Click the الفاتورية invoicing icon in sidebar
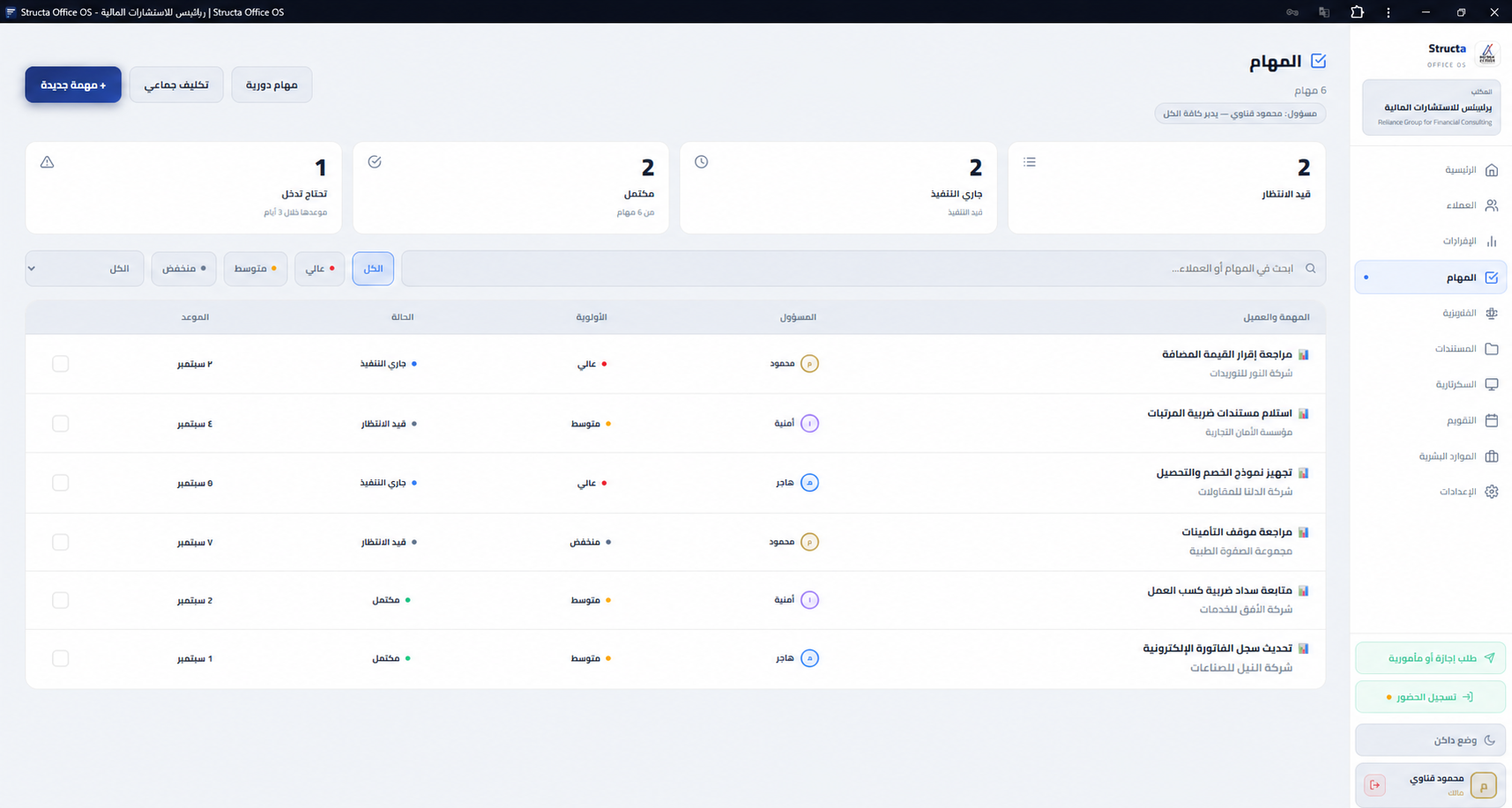Image resolution: width=1512 pixels, height=808 pixels. pyautogui.click(x=1492, y=313)
